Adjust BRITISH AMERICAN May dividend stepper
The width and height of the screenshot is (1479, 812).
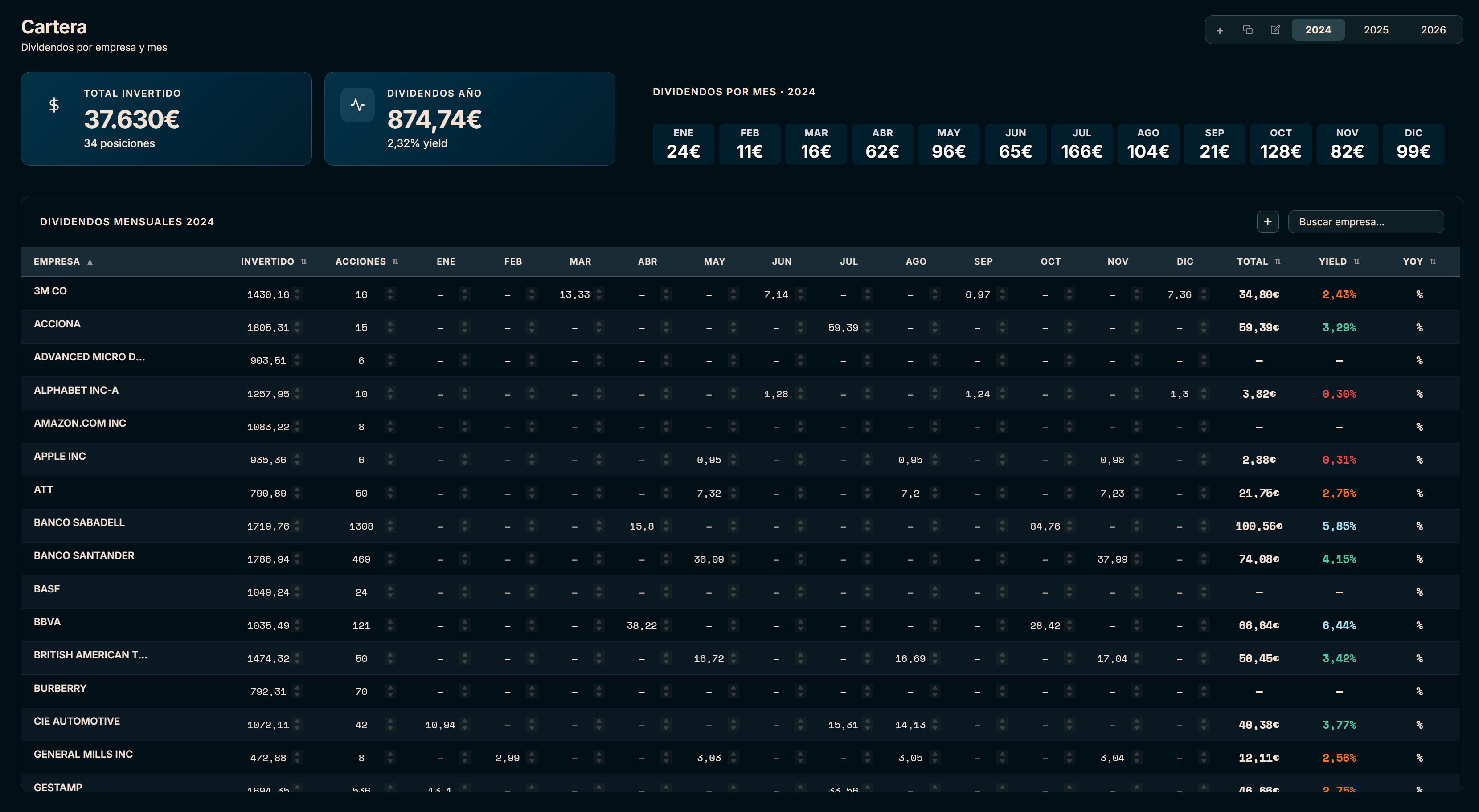point(733,659)
